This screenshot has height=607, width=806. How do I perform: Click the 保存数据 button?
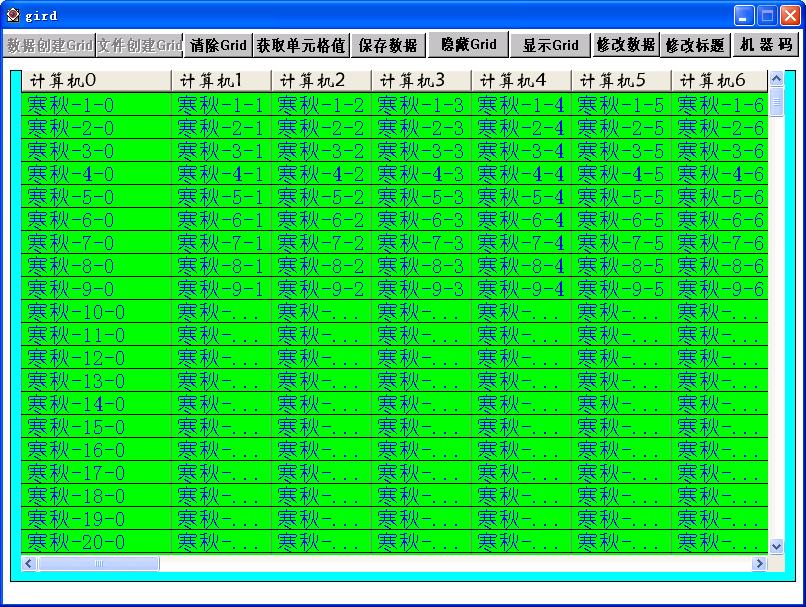coord(388,45)
